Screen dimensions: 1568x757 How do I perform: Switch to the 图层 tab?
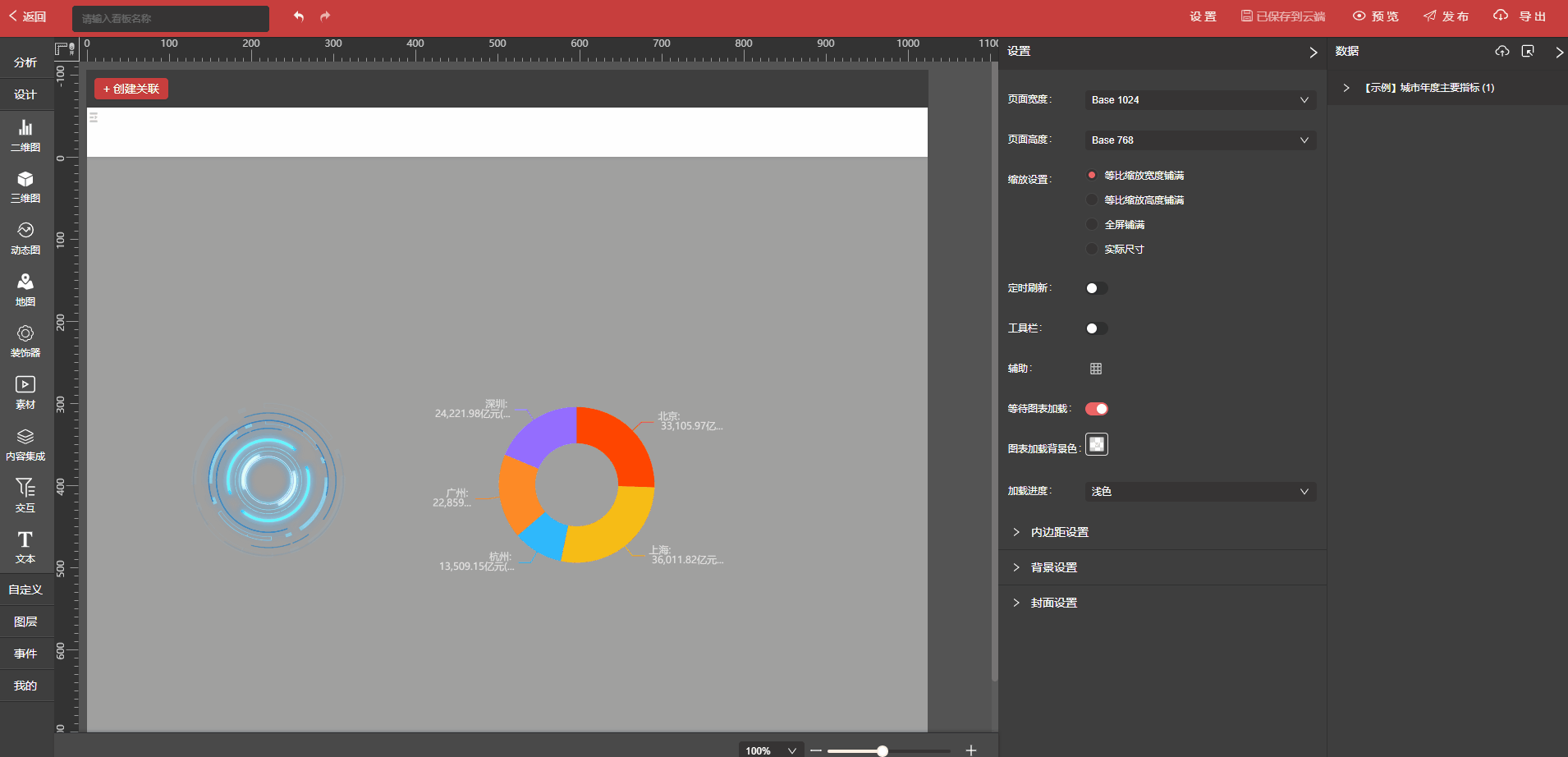point(25,622)
